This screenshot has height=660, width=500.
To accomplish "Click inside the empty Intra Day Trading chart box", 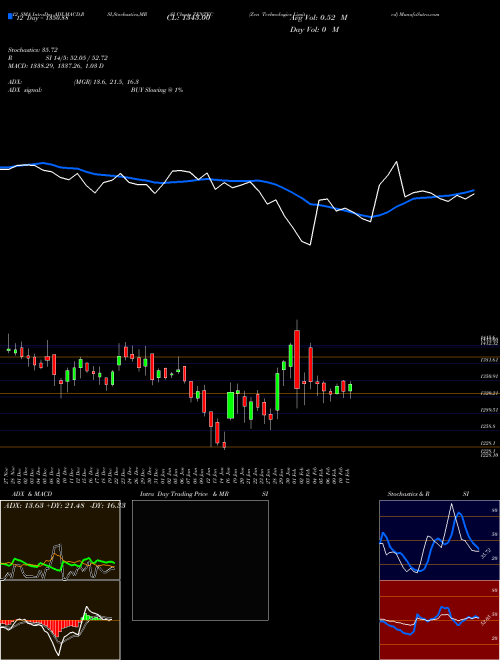I will [x=200, y=560].
